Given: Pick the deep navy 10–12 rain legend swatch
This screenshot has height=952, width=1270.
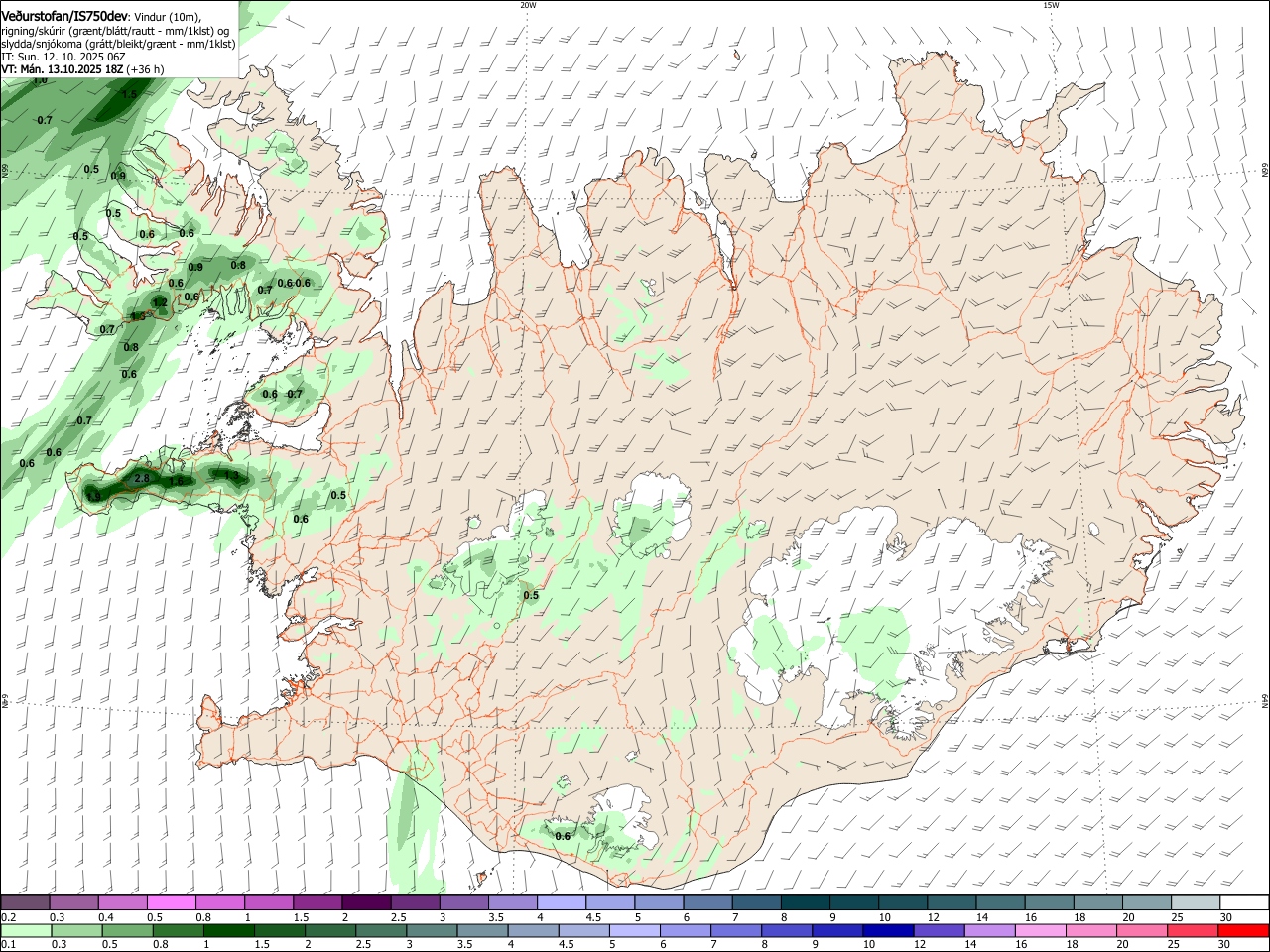Looking at the screenshot, I should tap(888, 930).
